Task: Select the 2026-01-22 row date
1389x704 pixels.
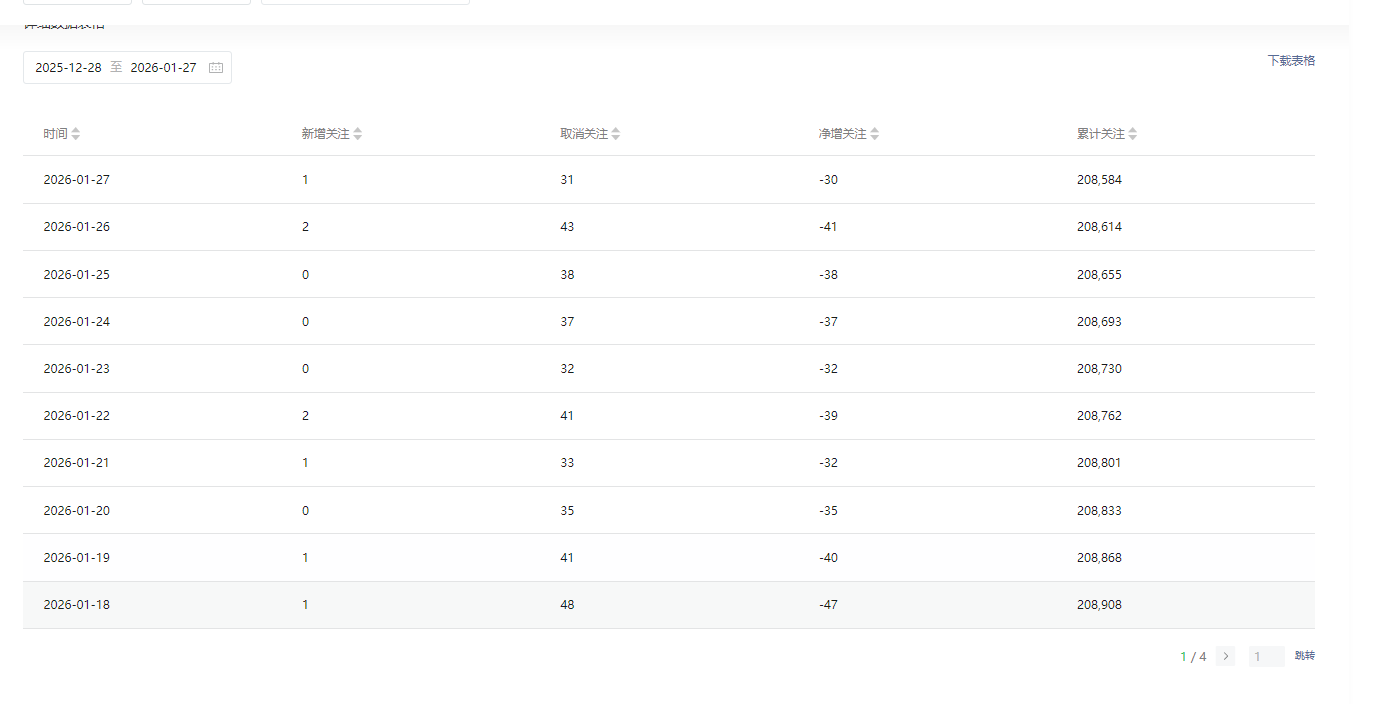Action: (x=77, y=416)
